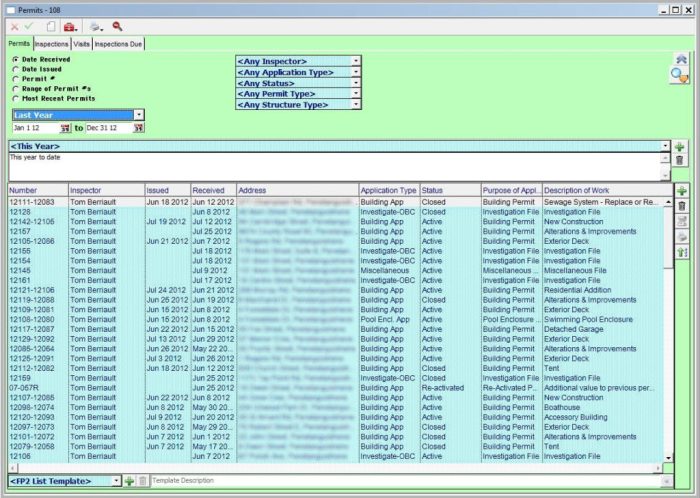Viewport: 700px width, 498px height.
Task: Click the horizontal scrollbar left arrow
Action: [x=12, y=468]
